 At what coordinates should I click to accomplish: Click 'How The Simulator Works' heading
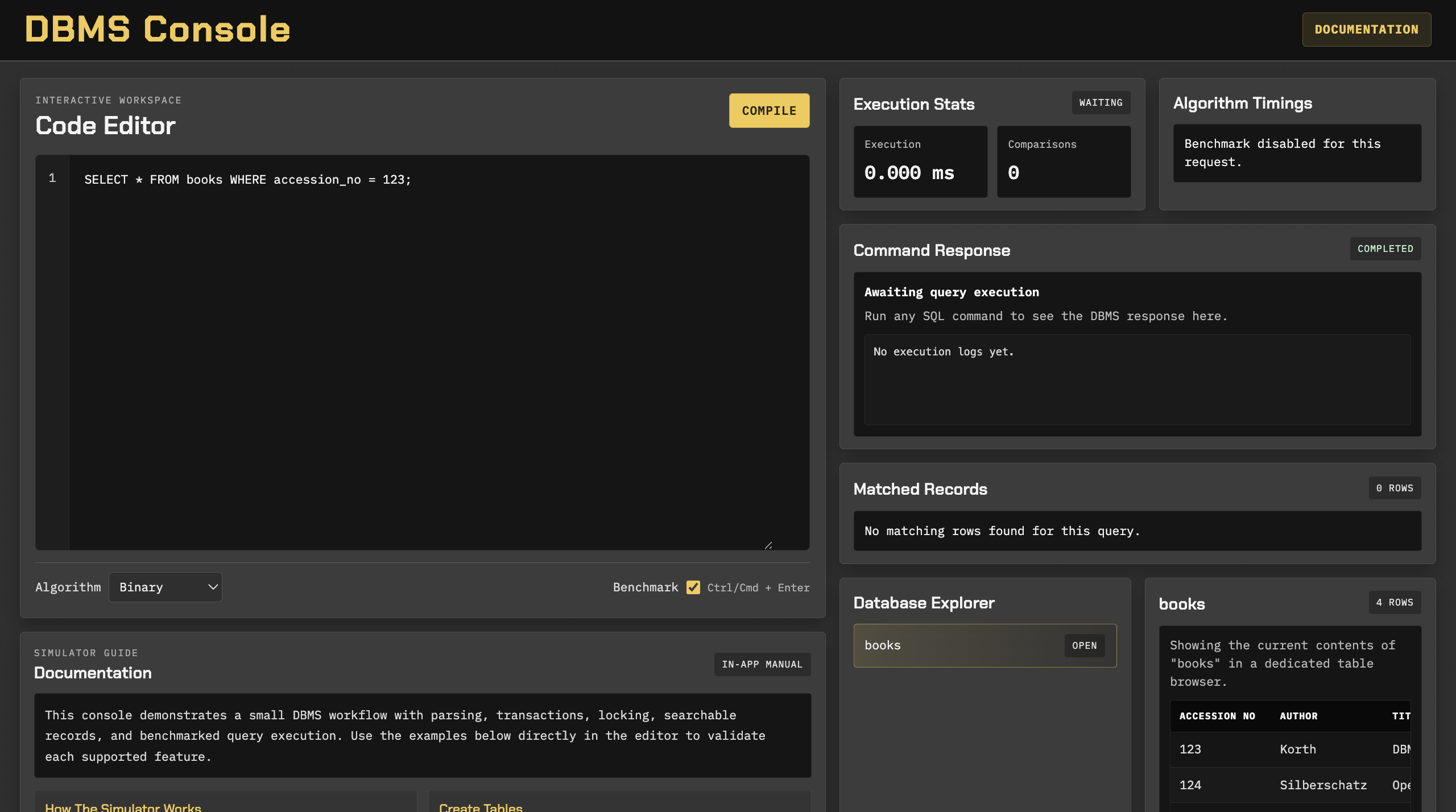123,806
